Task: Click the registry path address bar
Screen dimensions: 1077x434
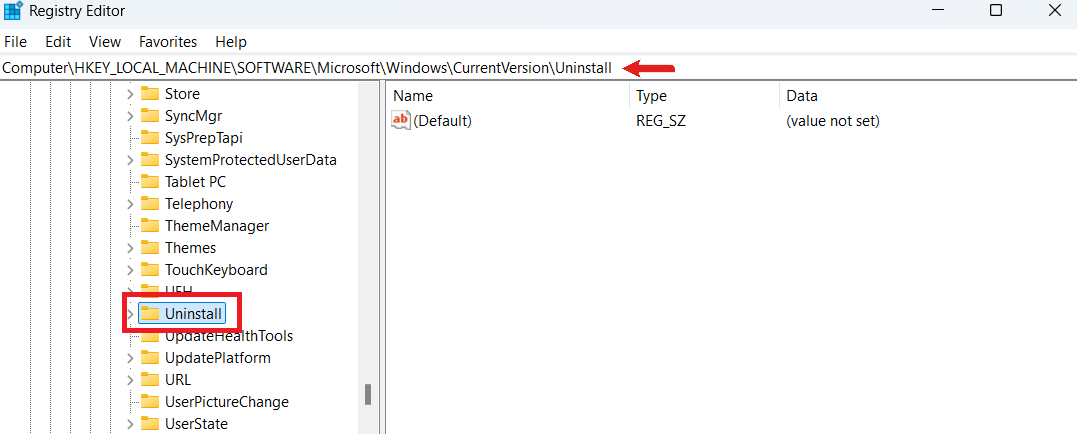Action: pos(538,68)
